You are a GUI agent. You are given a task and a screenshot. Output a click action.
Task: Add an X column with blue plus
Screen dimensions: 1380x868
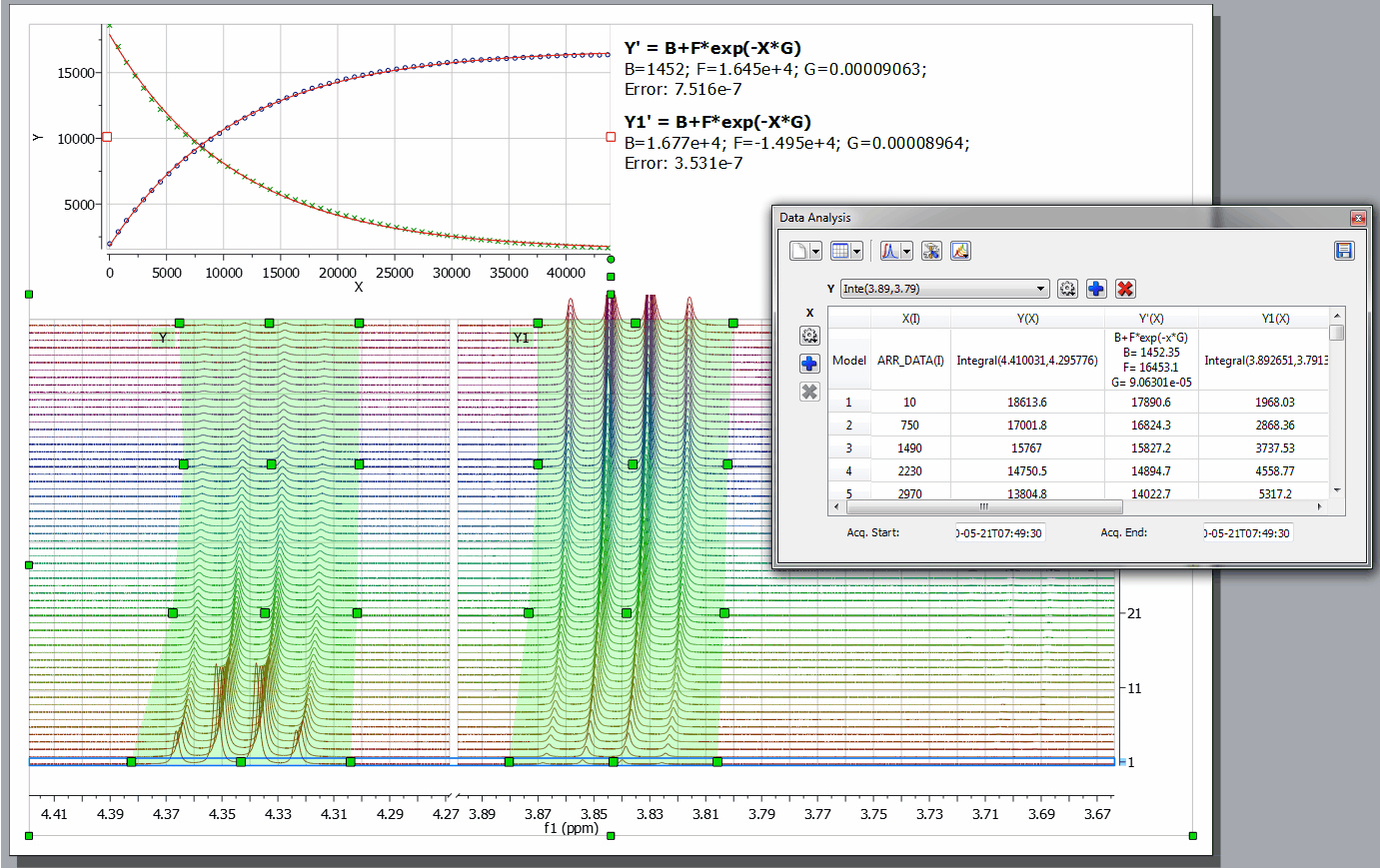click(809, 364)
